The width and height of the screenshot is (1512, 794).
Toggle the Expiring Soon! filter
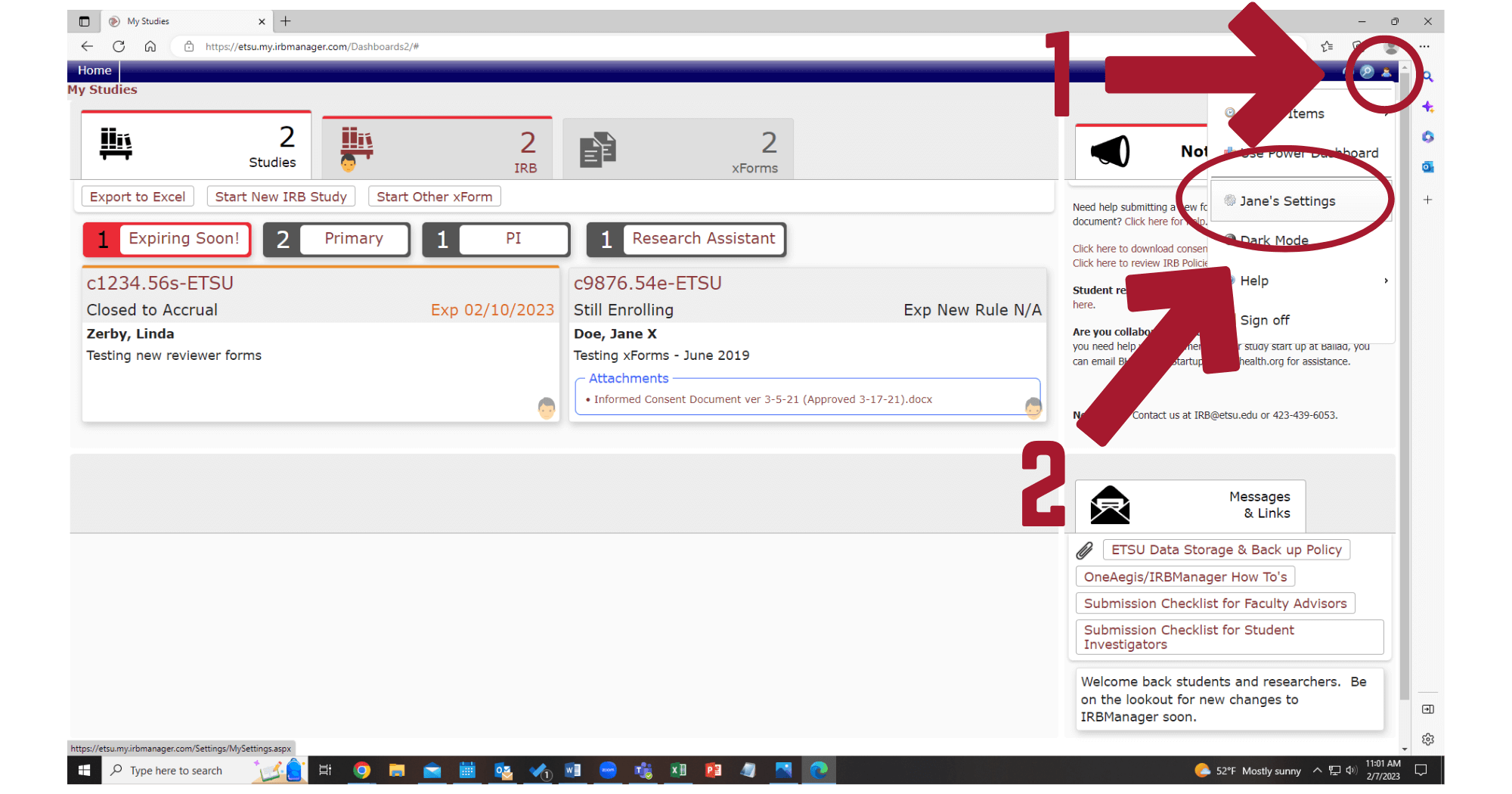pos(167,239)
